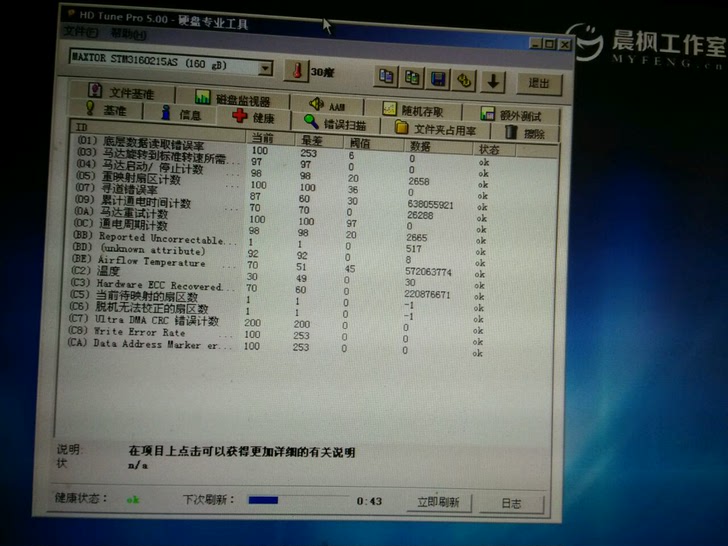Select the (04) 马达启动/停止计数 row

(281, 174)
